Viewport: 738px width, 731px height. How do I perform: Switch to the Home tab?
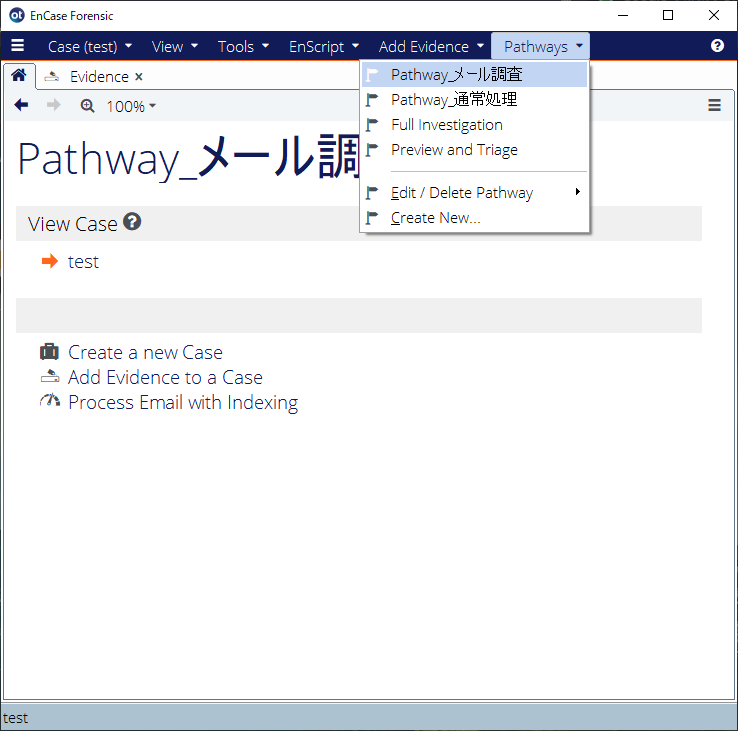click(x=19, y=75)
